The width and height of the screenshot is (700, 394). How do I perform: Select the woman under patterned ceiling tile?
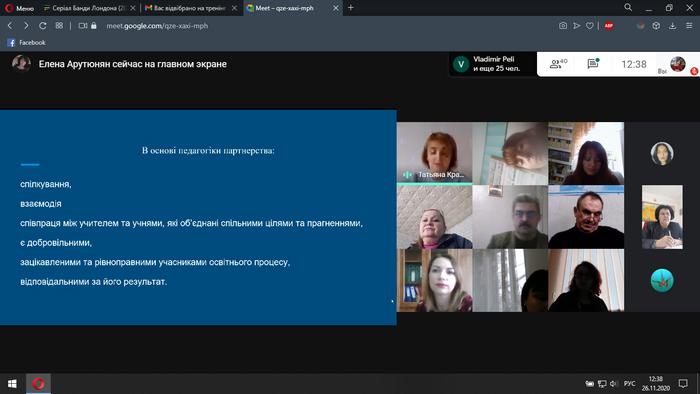click(x=434, y=217)
